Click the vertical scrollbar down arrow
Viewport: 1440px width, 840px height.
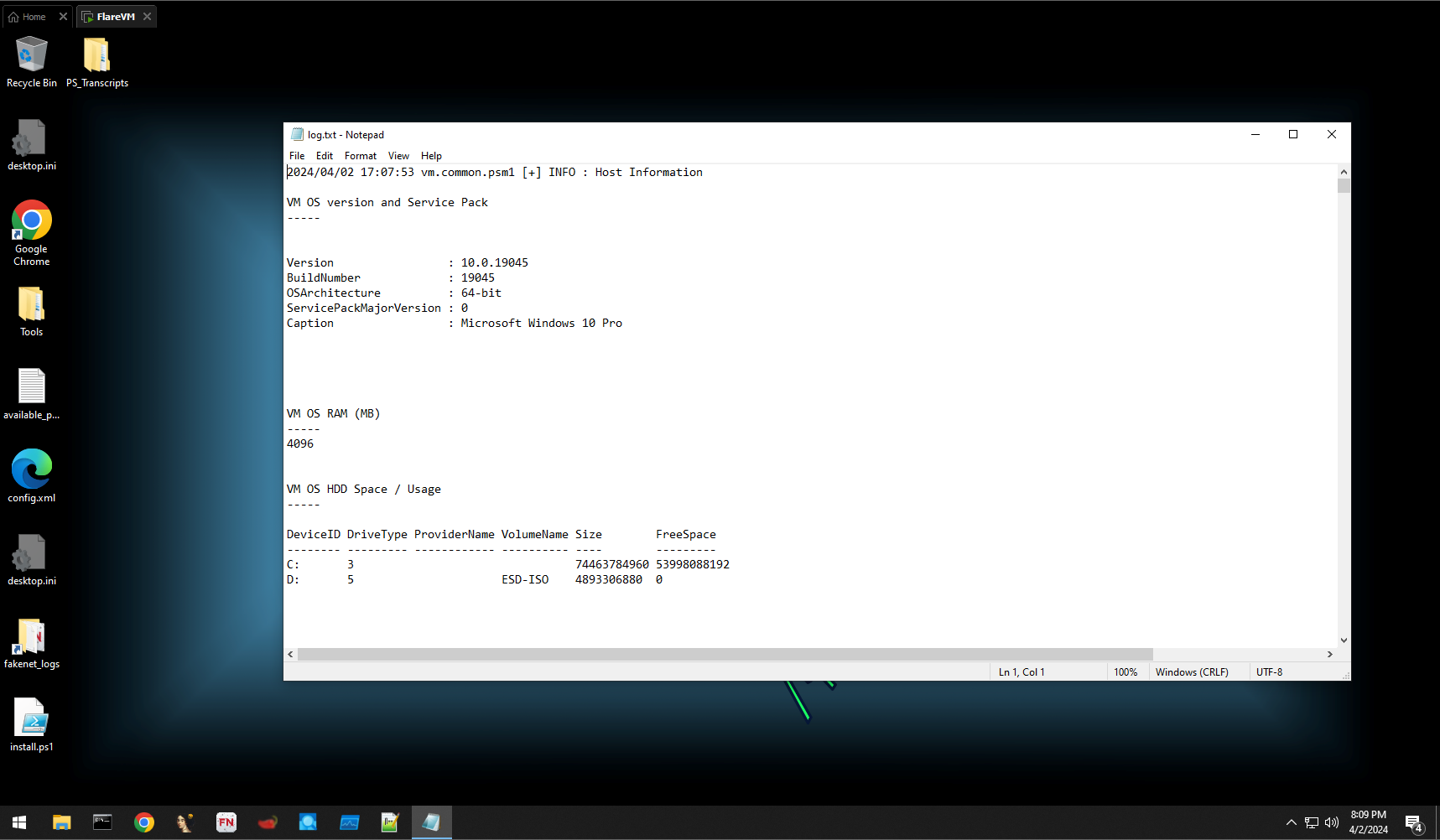point(1344,640)
